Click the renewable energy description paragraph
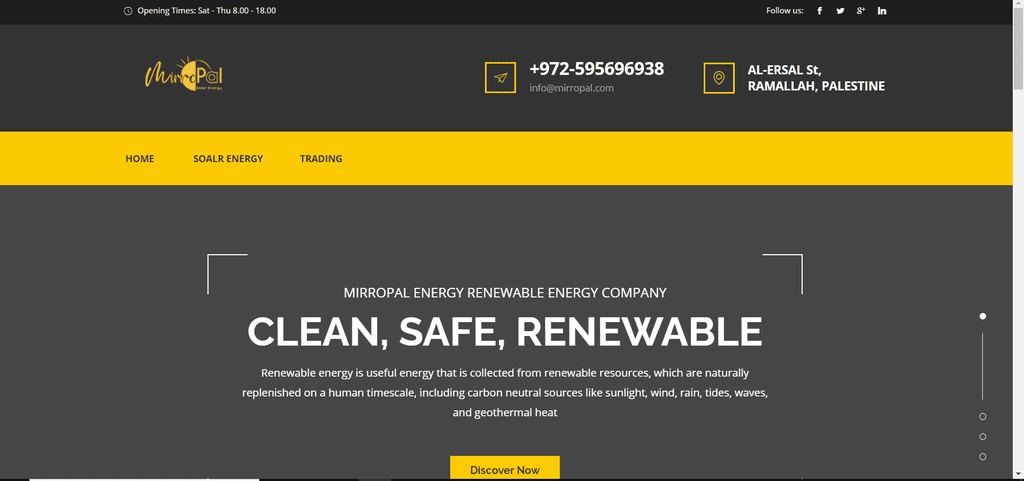The height and width of the screenshot is (481, 1024). click(505, 393)
